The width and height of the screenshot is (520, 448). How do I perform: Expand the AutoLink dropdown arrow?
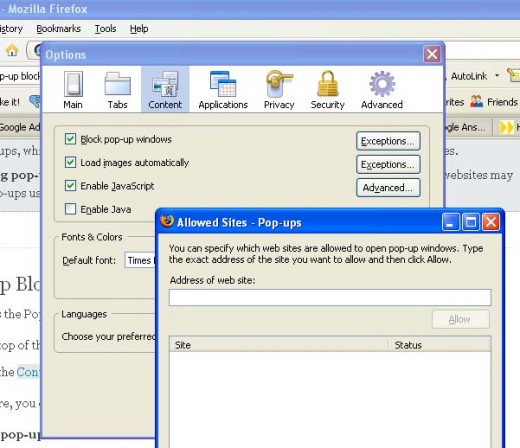[x=497, y=76]
